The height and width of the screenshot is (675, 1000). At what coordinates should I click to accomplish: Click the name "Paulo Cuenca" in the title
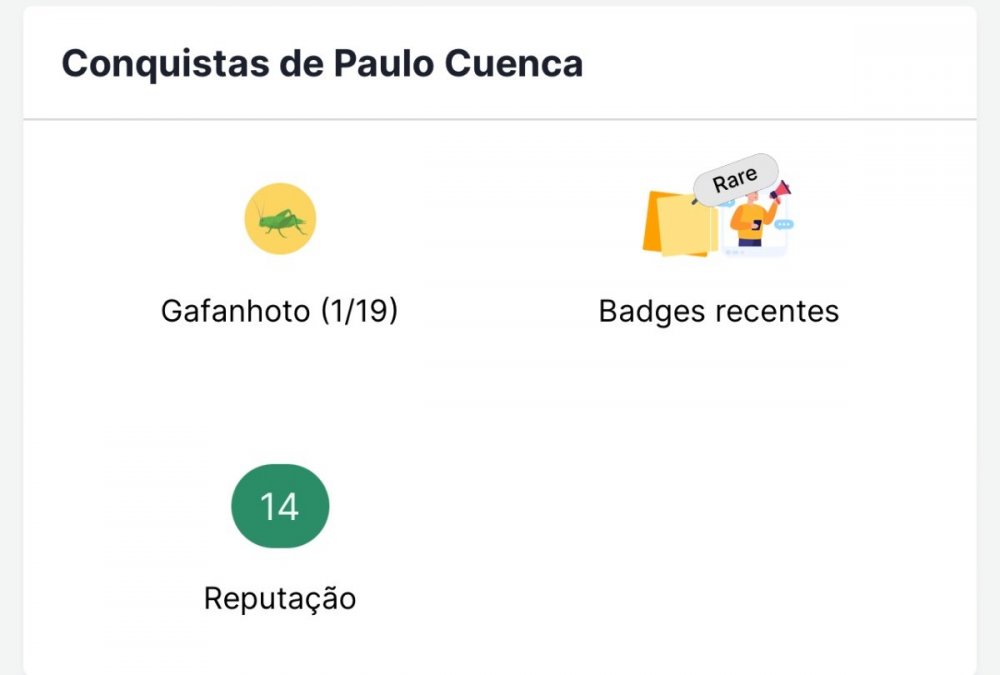(458, 64)
